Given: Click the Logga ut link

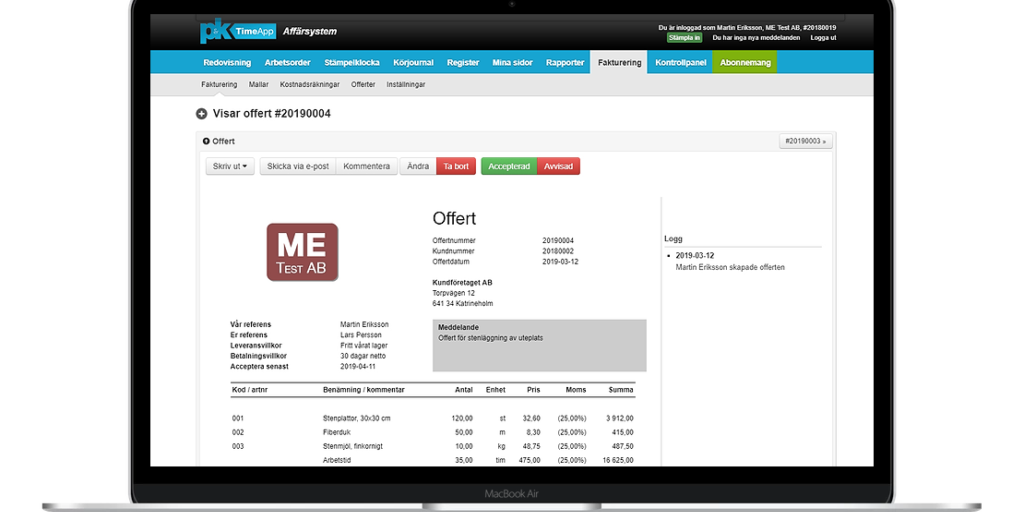Looking at the screenshot, I should [823, 38].
